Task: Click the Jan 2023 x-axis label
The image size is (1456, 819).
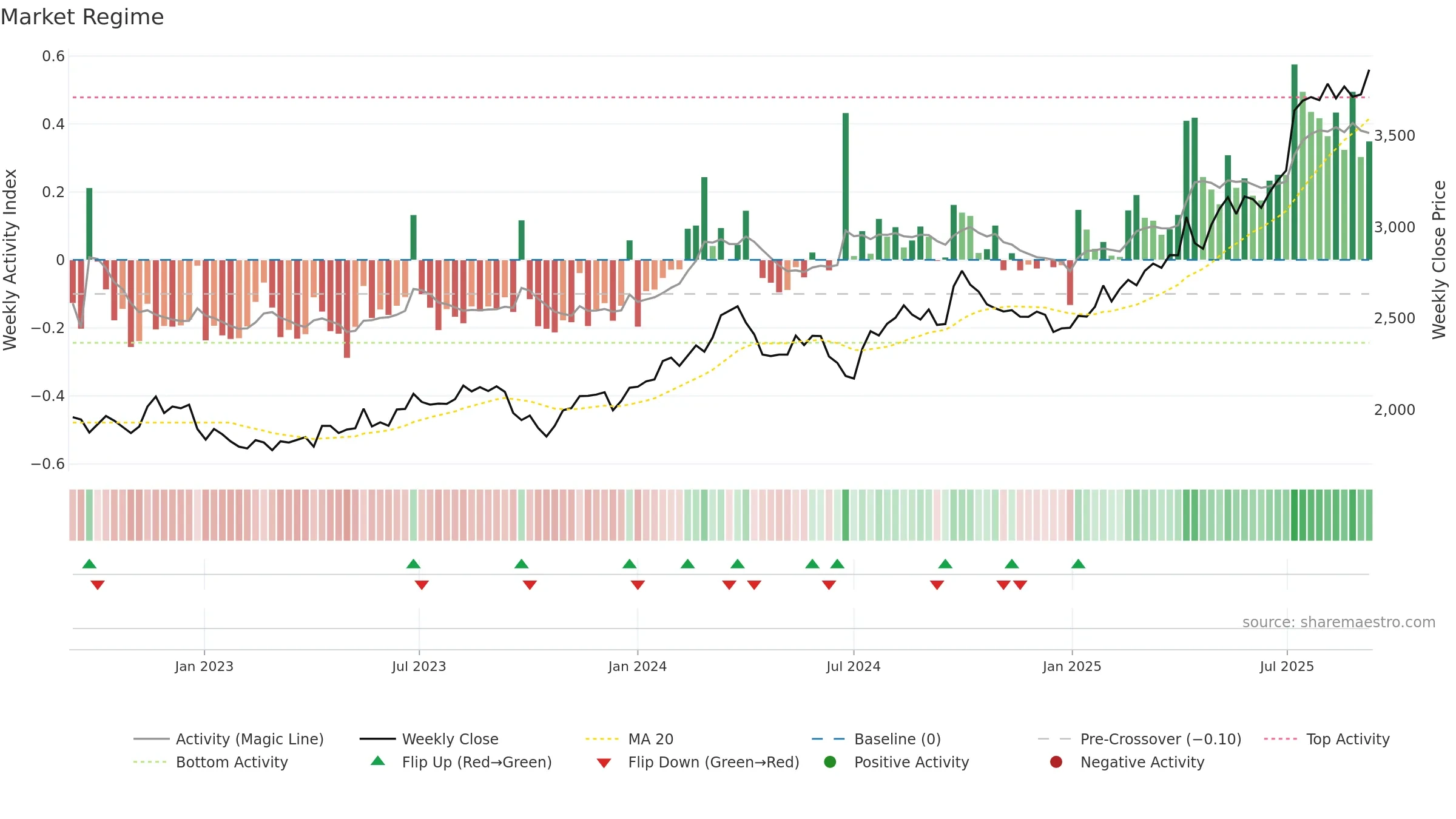Action: coord(204,666)
